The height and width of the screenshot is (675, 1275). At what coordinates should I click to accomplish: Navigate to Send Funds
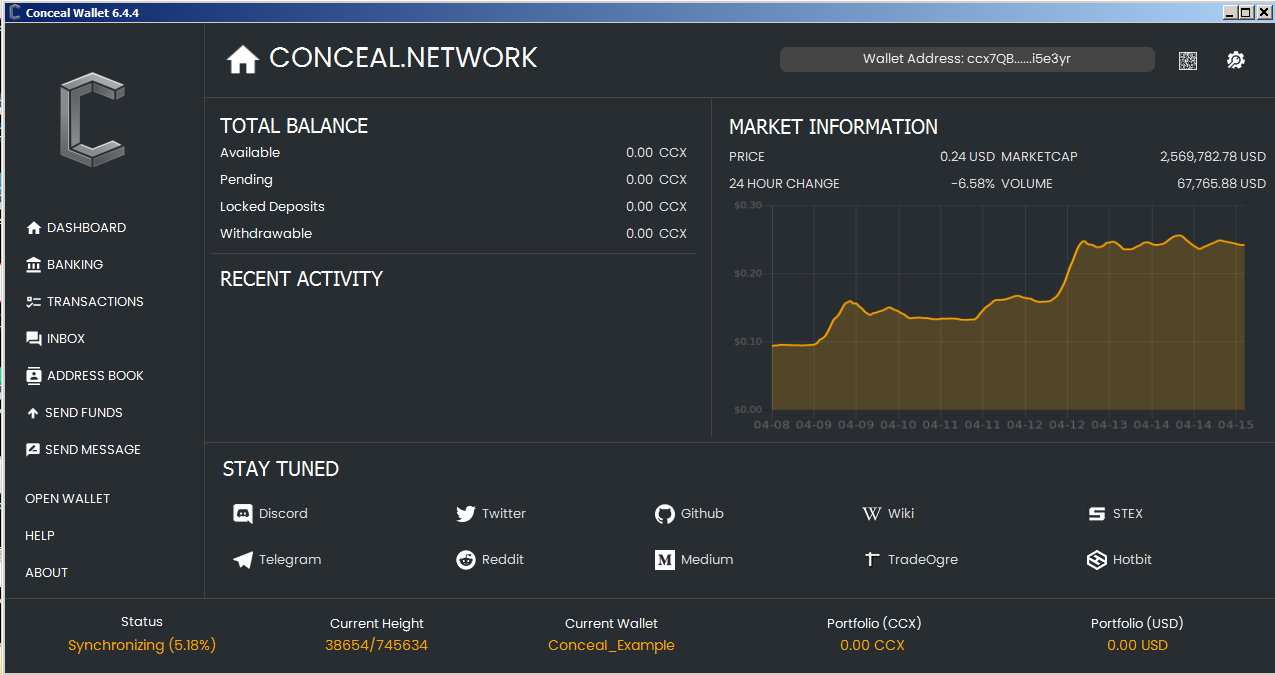(x=83, y=413)
